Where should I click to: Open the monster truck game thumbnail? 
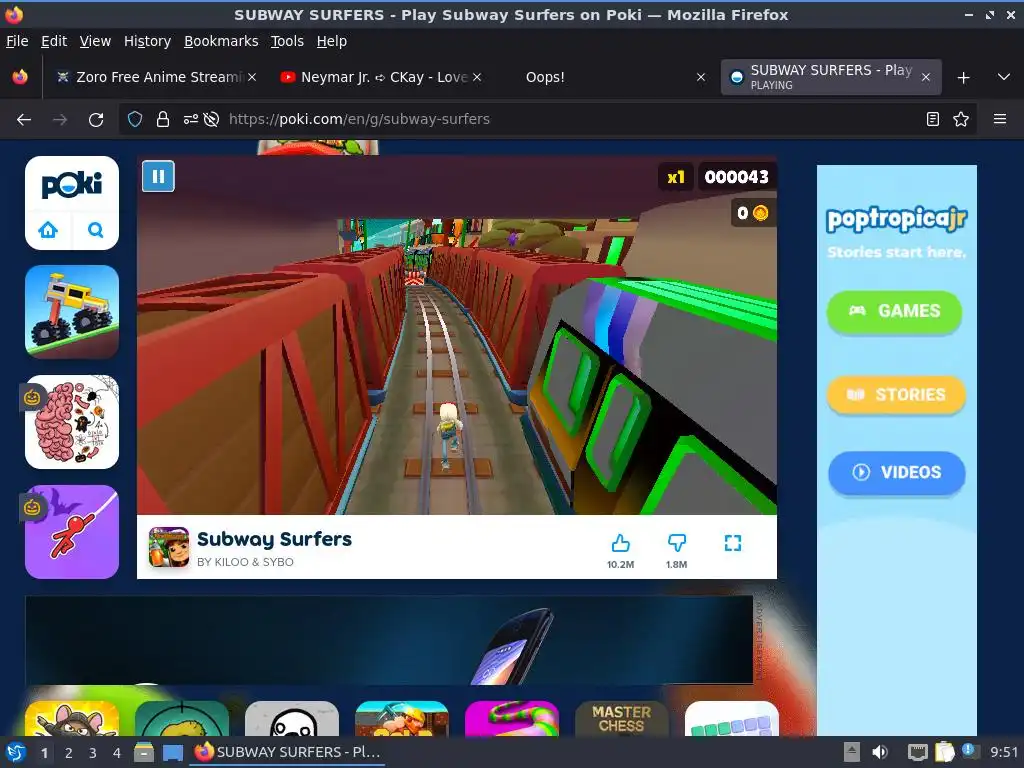pyautogui.click(x=72, y=312)
